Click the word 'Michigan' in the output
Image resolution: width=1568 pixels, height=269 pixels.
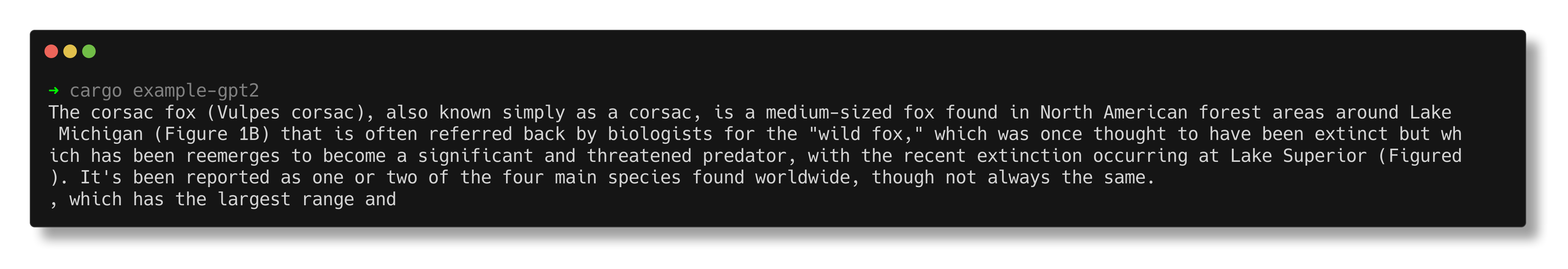(101, 134)
